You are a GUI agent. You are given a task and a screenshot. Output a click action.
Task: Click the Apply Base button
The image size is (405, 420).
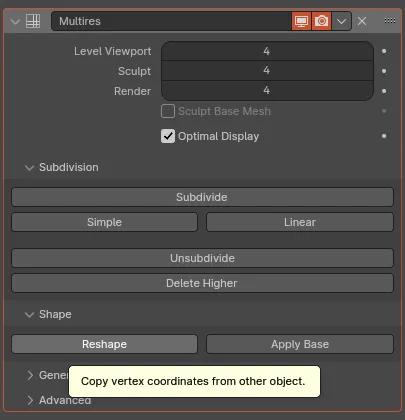(x=300, y=344)
